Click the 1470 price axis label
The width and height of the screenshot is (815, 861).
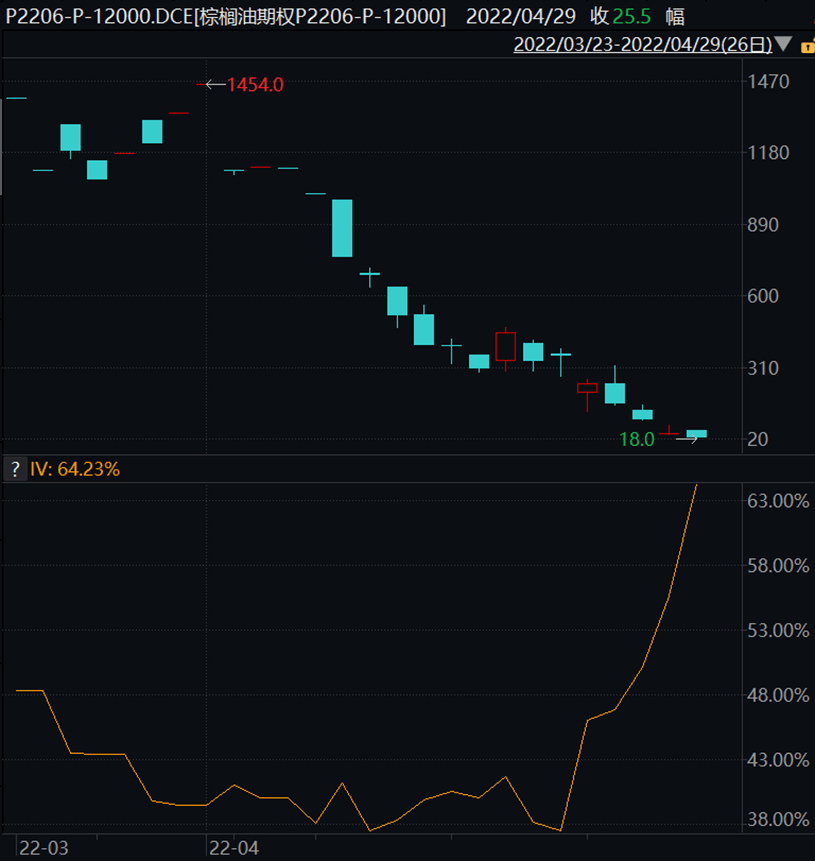click(x=768, y=82)
